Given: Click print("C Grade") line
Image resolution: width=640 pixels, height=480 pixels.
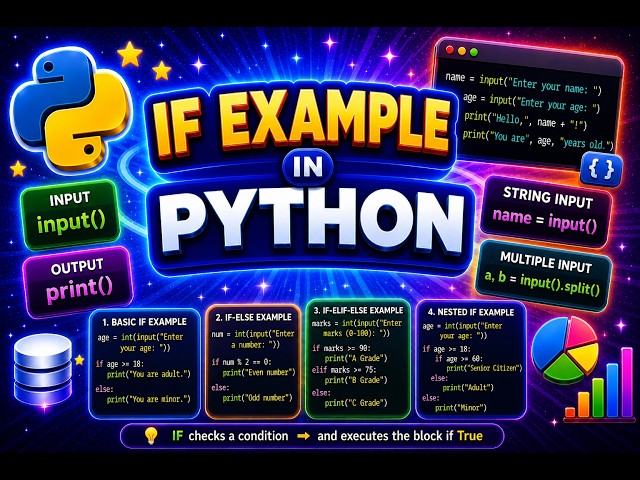Looking at the screenshot, I should [x=356, y=403].
